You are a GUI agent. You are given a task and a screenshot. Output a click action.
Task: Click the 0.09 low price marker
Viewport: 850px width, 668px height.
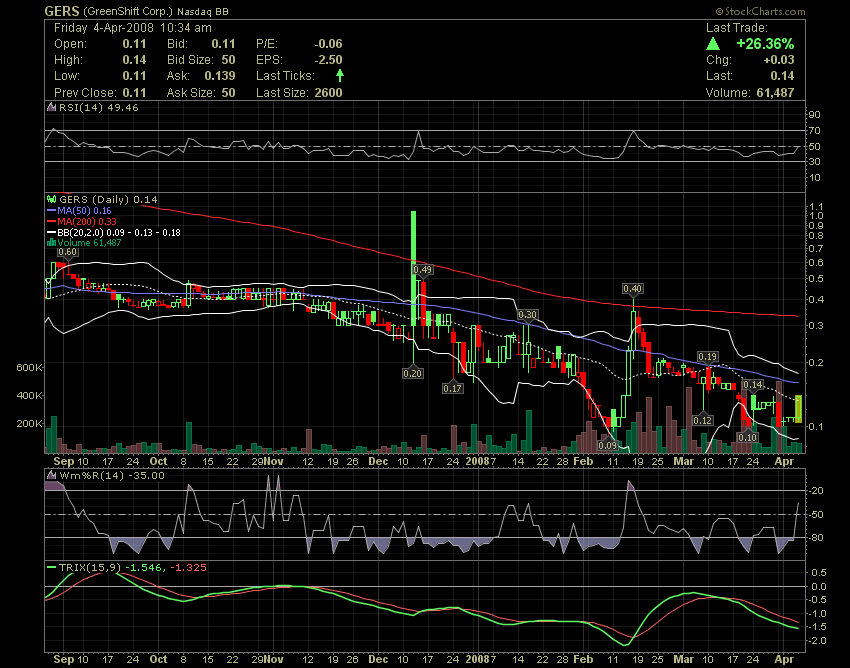click(x=608, y=446)
